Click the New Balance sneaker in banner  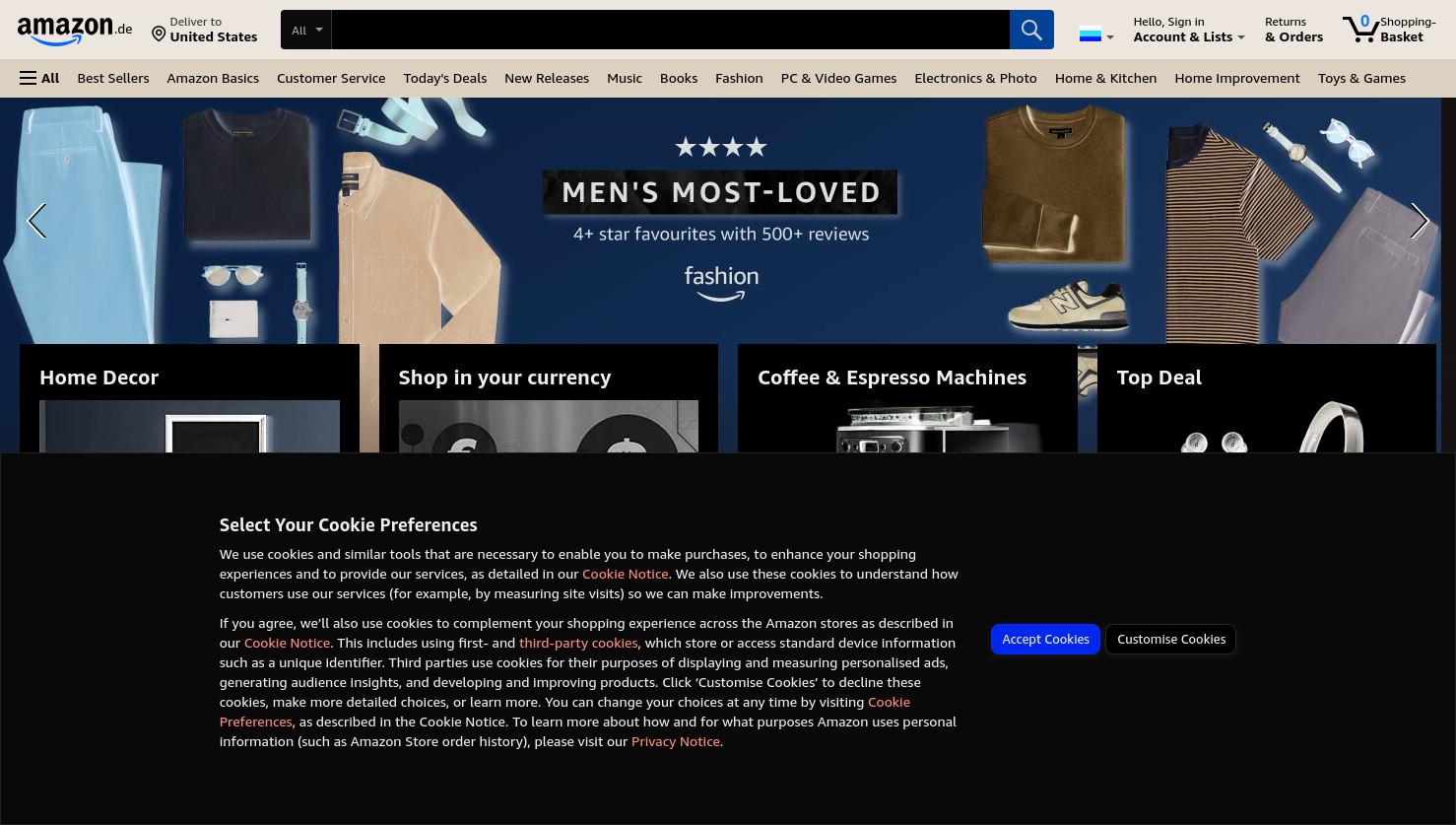pos(1068,305)
